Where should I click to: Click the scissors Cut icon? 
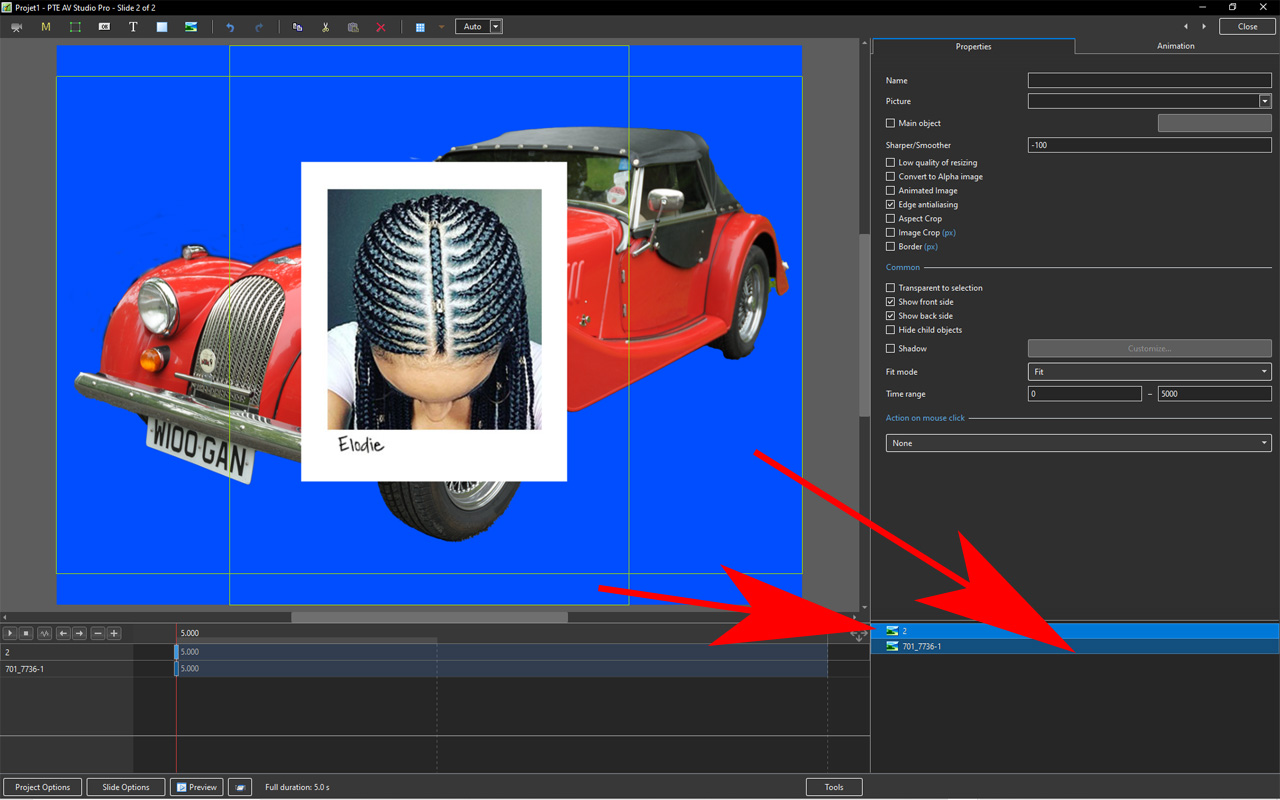point(325,27)
